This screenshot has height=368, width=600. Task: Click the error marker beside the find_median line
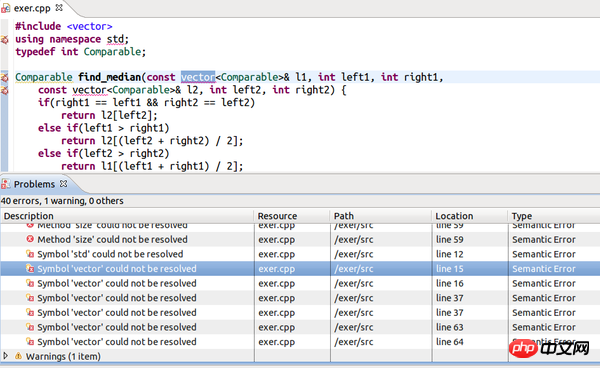tap(5, 78)
